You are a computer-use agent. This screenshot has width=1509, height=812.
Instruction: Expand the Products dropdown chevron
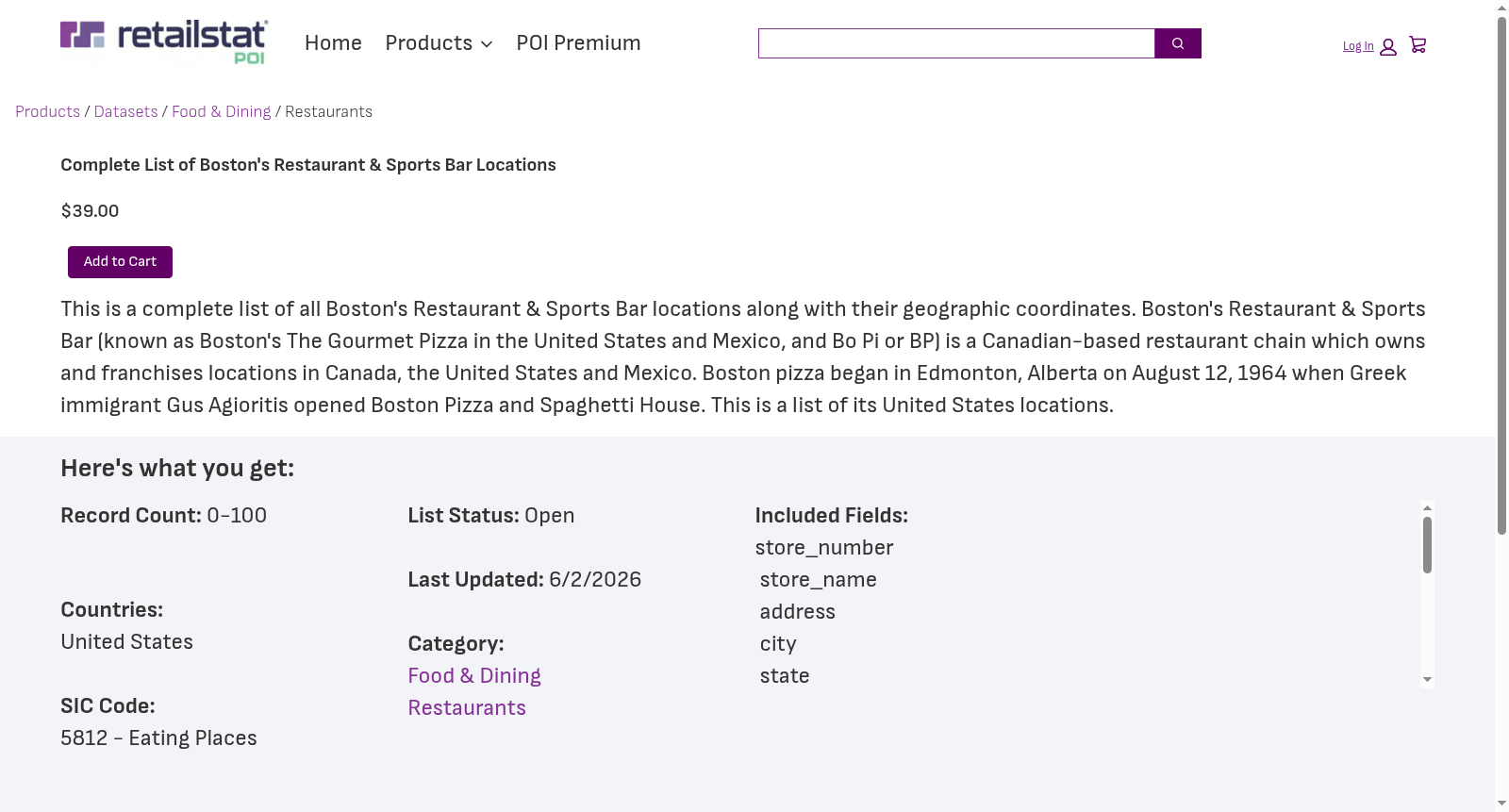tap(487, 44)
